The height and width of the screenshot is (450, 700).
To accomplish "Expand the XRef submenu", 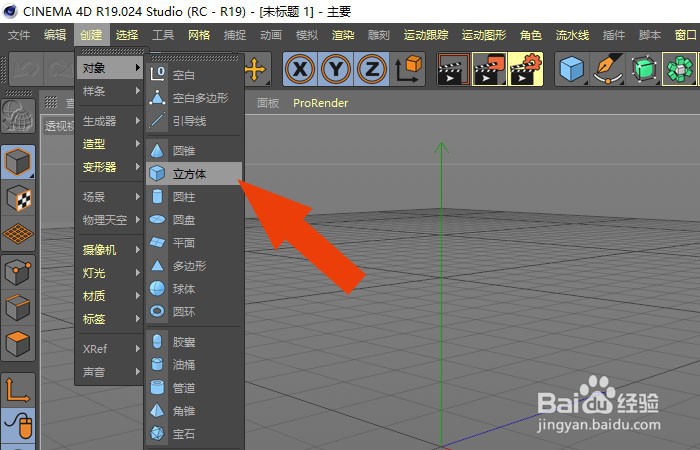I will 109,349.
